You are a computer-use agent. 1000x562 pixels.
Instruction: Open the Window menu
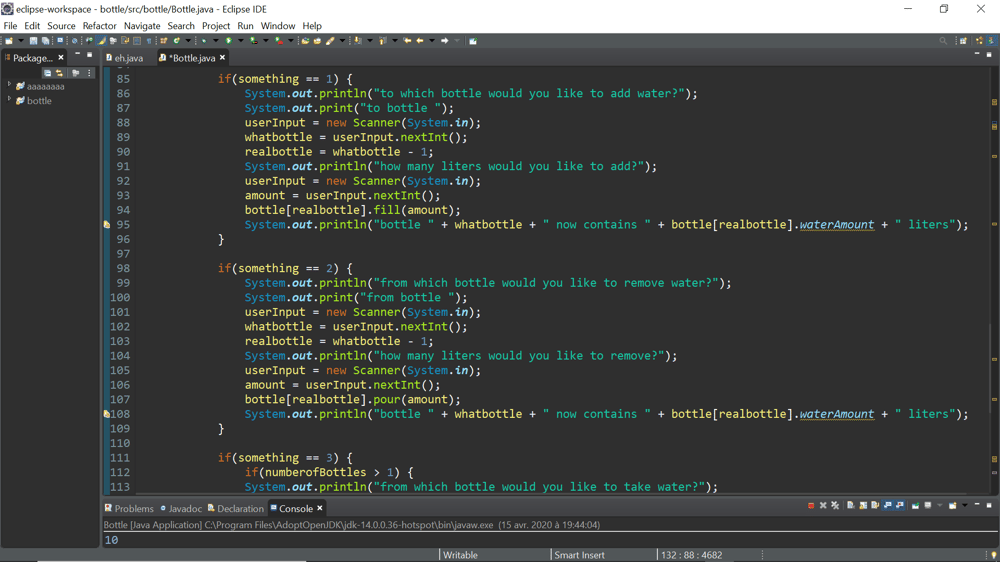tap(277, 26)
